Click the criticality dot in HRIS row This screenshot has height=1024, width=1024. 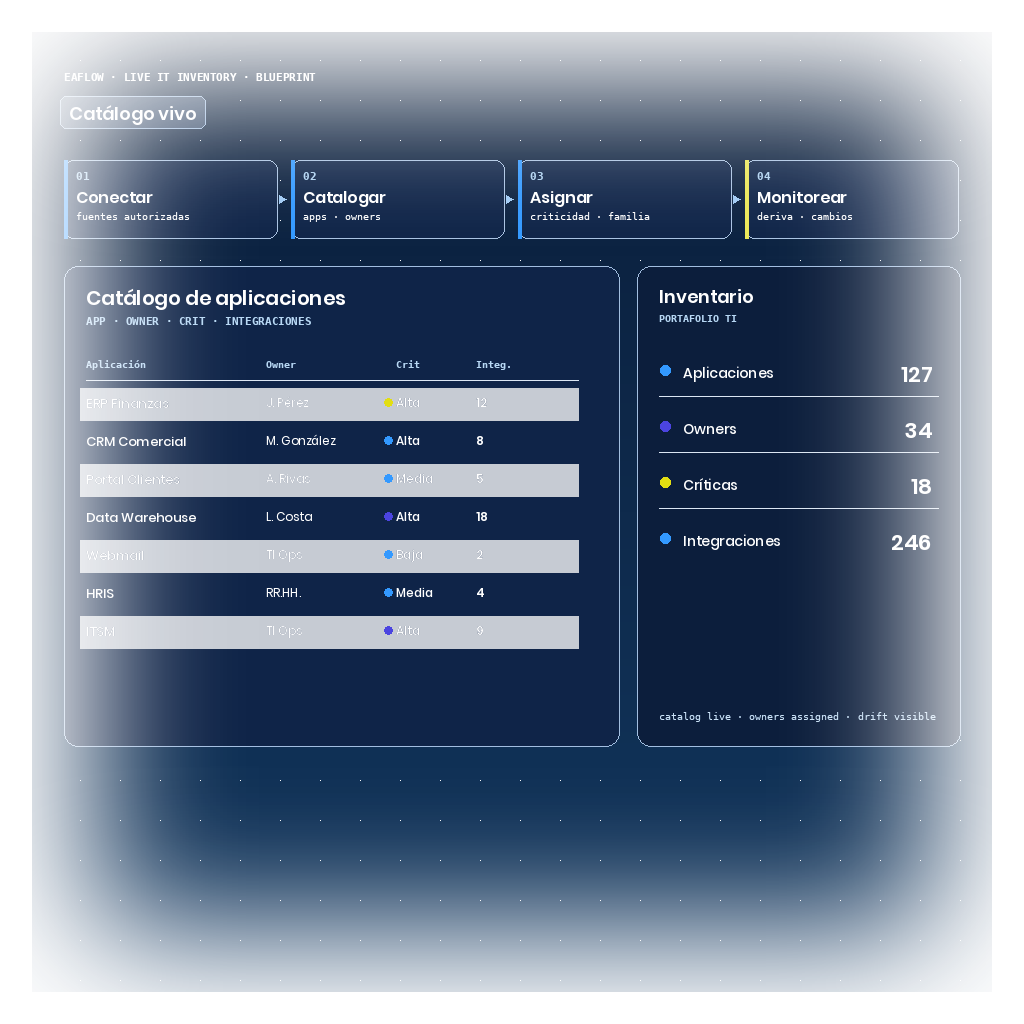pyautogui.click(x=389, y=593)
